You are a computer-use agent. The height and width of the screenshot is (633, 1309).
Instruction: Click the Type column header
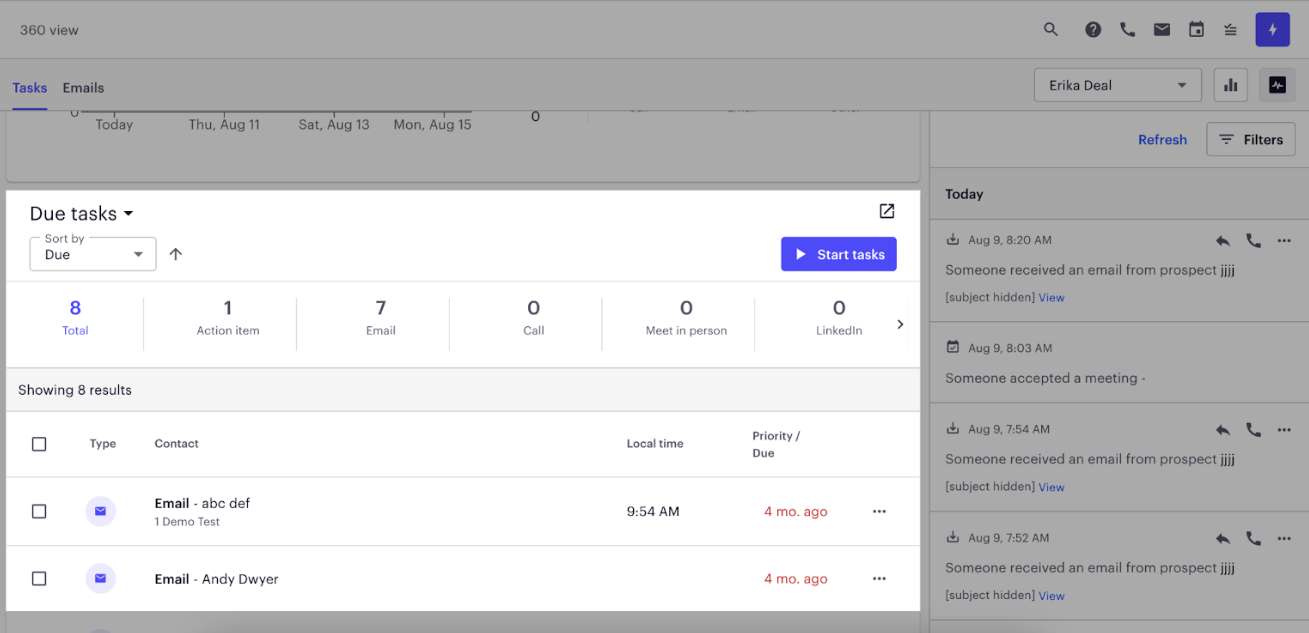pyautogui.click(x=103, y=444)
